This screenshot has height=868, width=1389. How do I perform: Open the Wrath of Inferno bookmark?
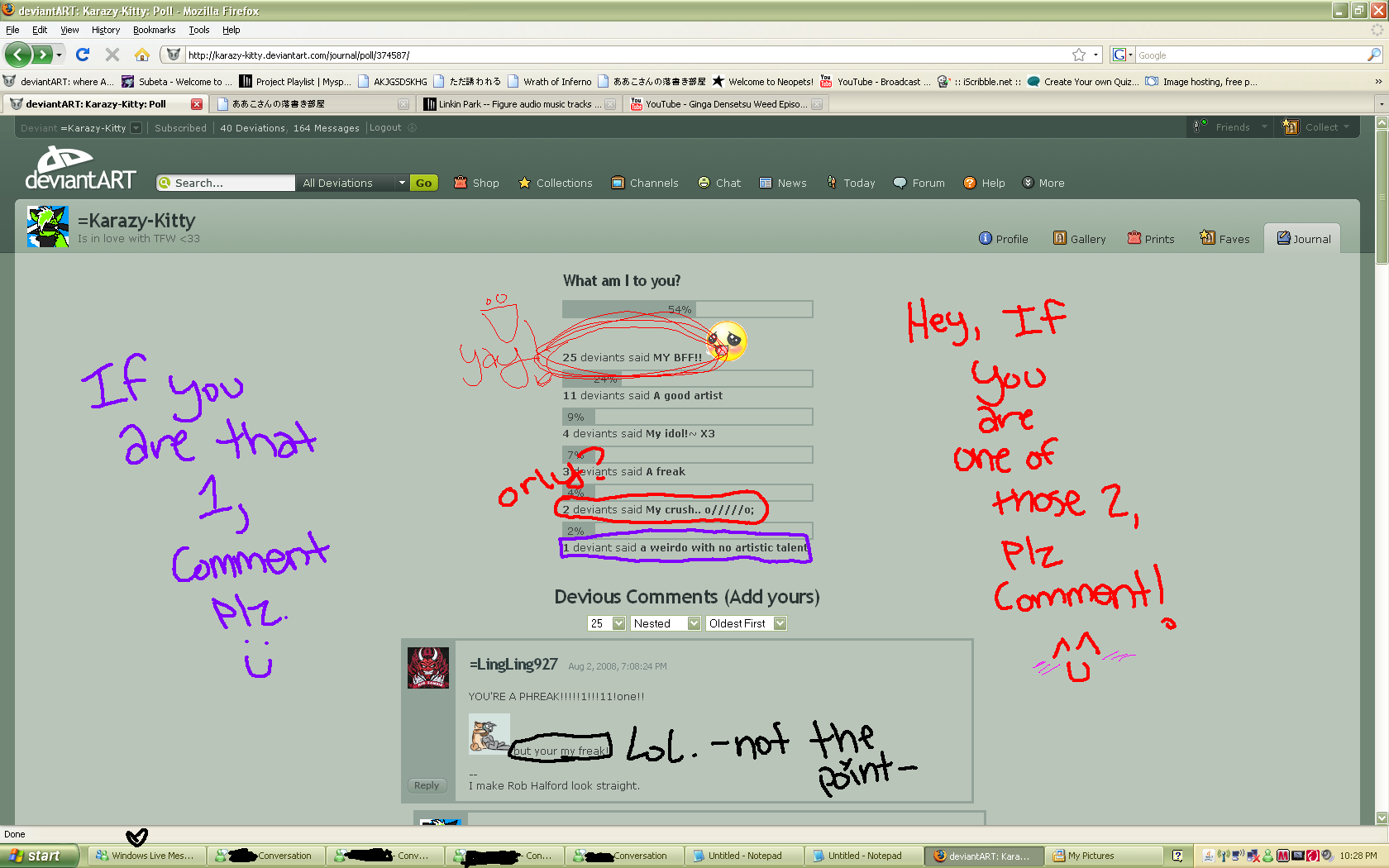[x=550, y=81]
